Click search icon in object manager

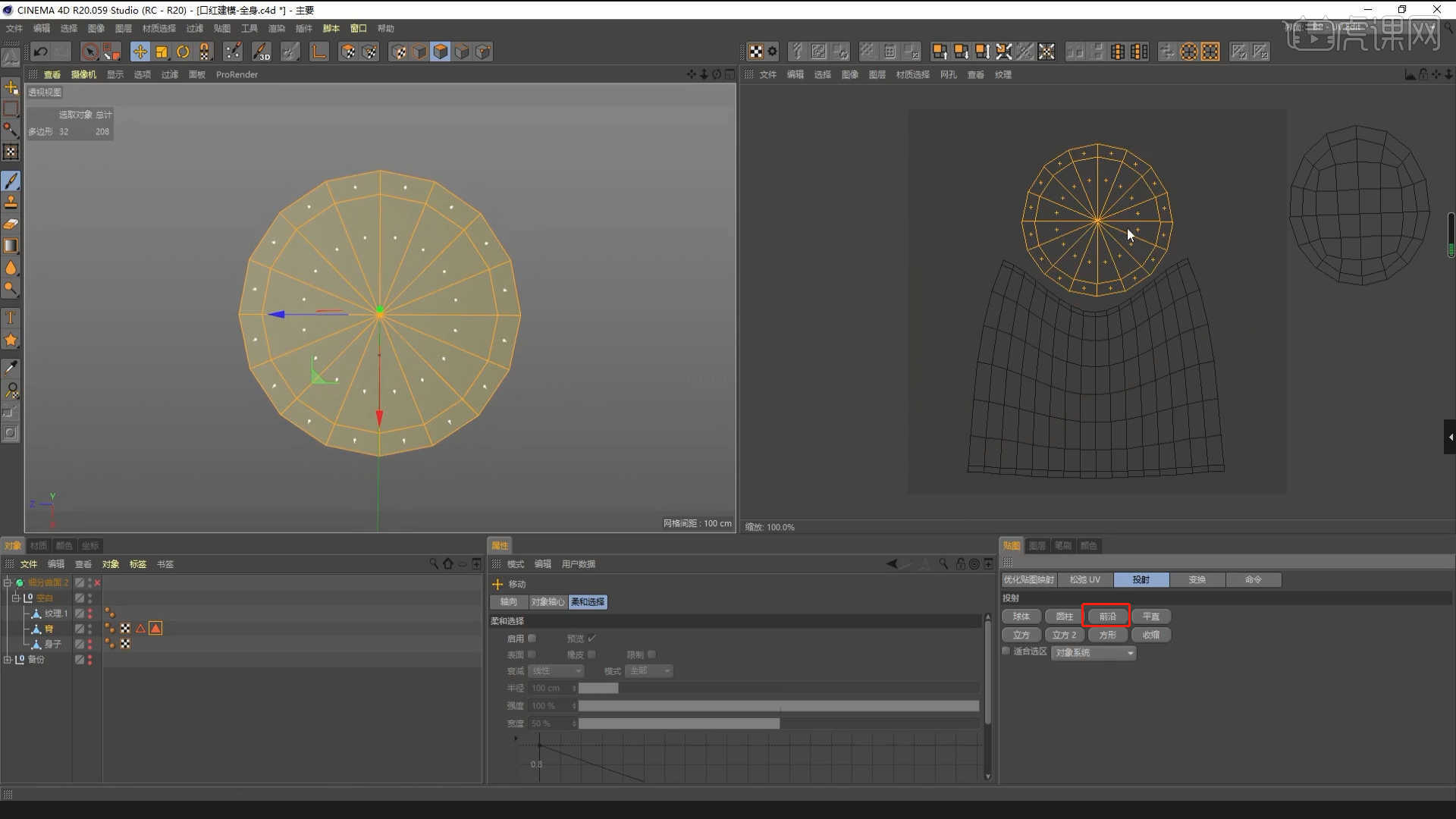tap(434, 563)
